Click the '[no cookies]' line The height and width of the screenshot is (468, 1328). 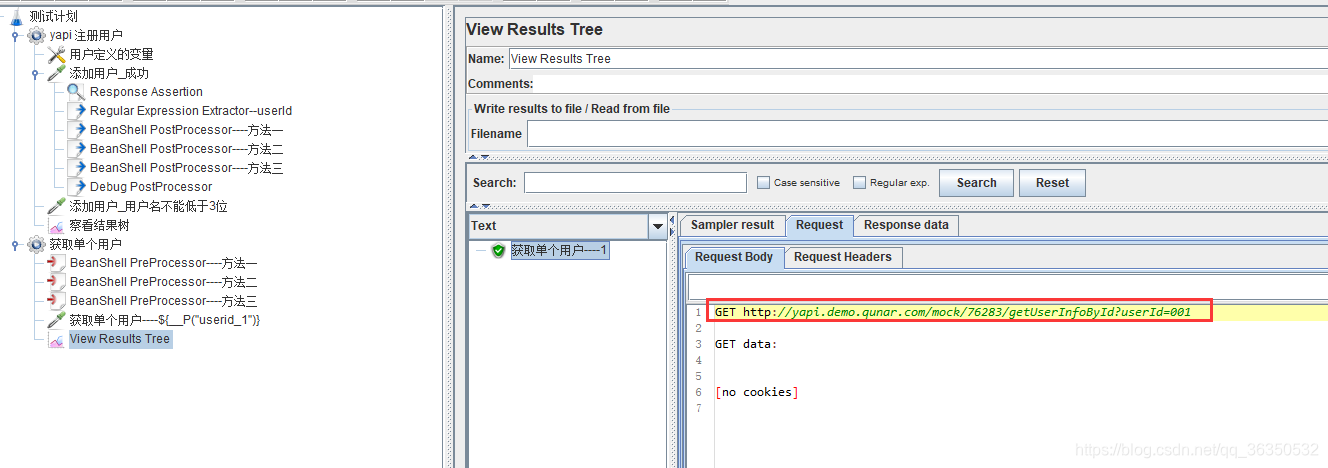(x=757, y=392)
